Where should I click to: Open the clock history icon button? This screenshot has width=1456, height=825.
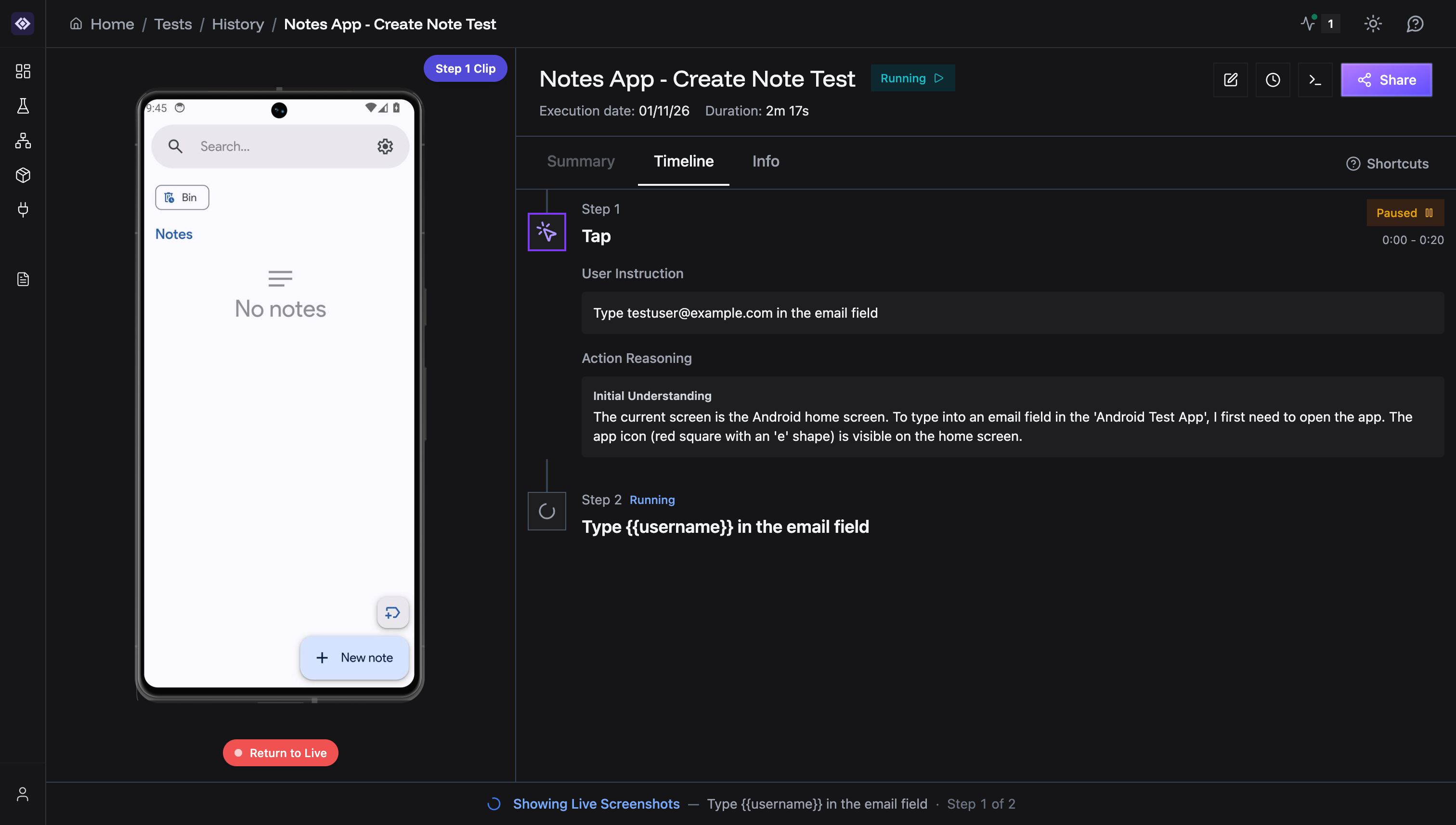[x=1273, y=80]
